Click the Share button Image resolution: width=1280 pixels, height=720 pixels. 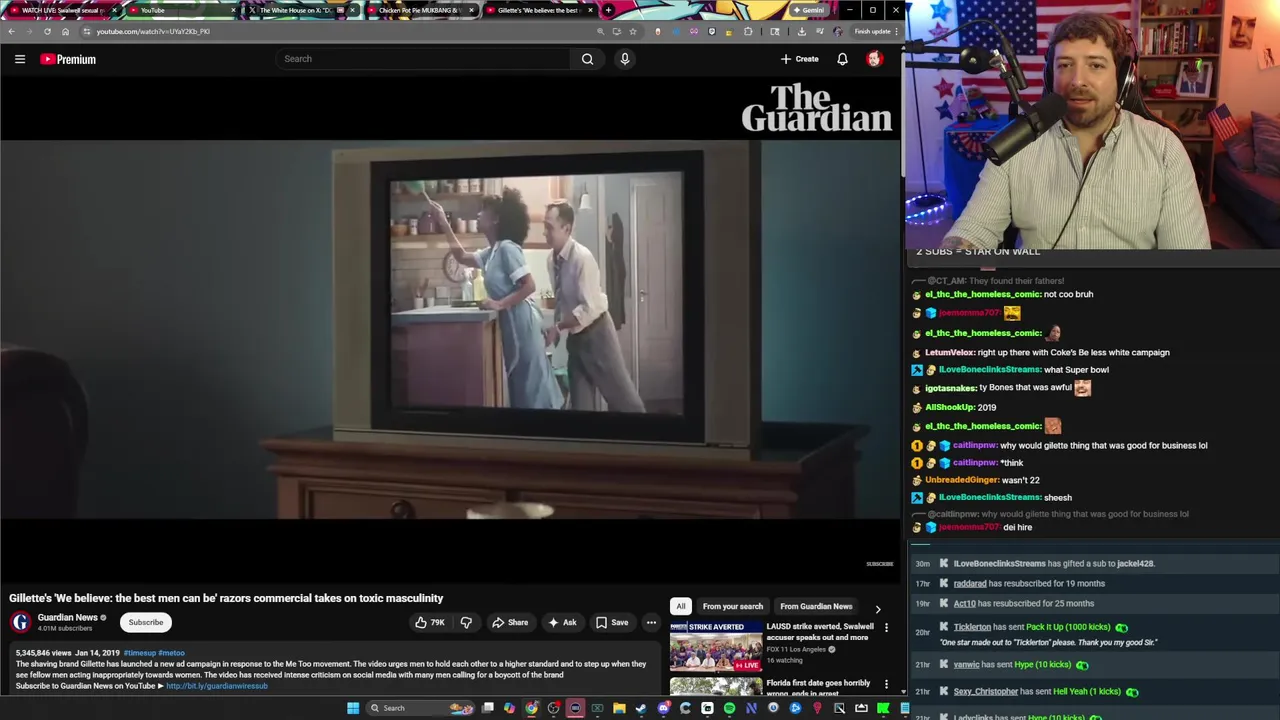pyautogui.click(x=510, y=622)
